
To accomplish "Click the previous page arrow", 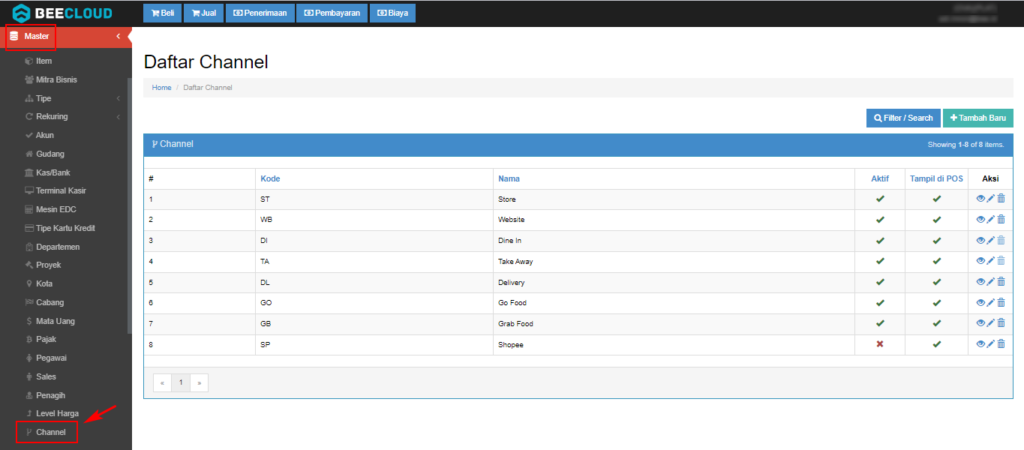I will (163, 383).
